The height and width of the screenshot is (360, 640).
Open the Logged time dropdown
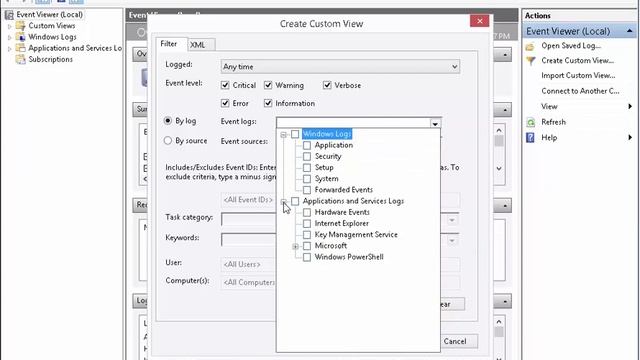(340, 67)
